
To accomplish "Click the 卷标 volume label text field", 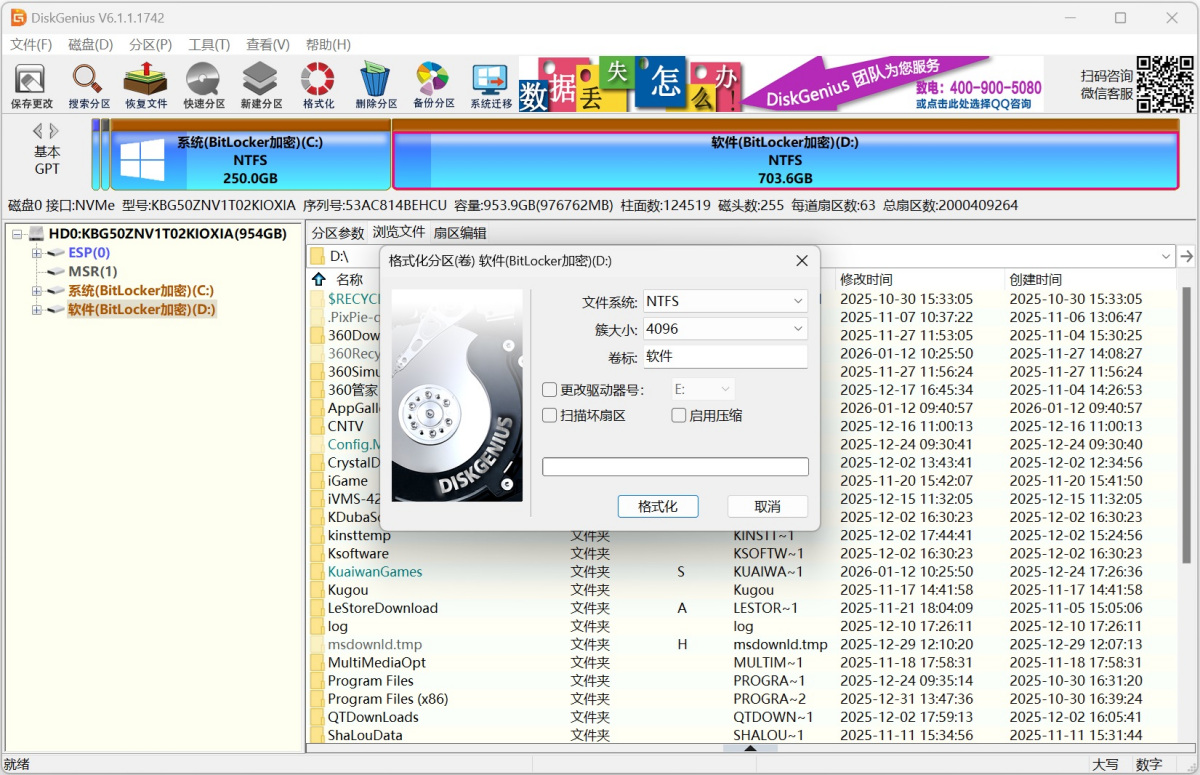I will tap(724, 356).
